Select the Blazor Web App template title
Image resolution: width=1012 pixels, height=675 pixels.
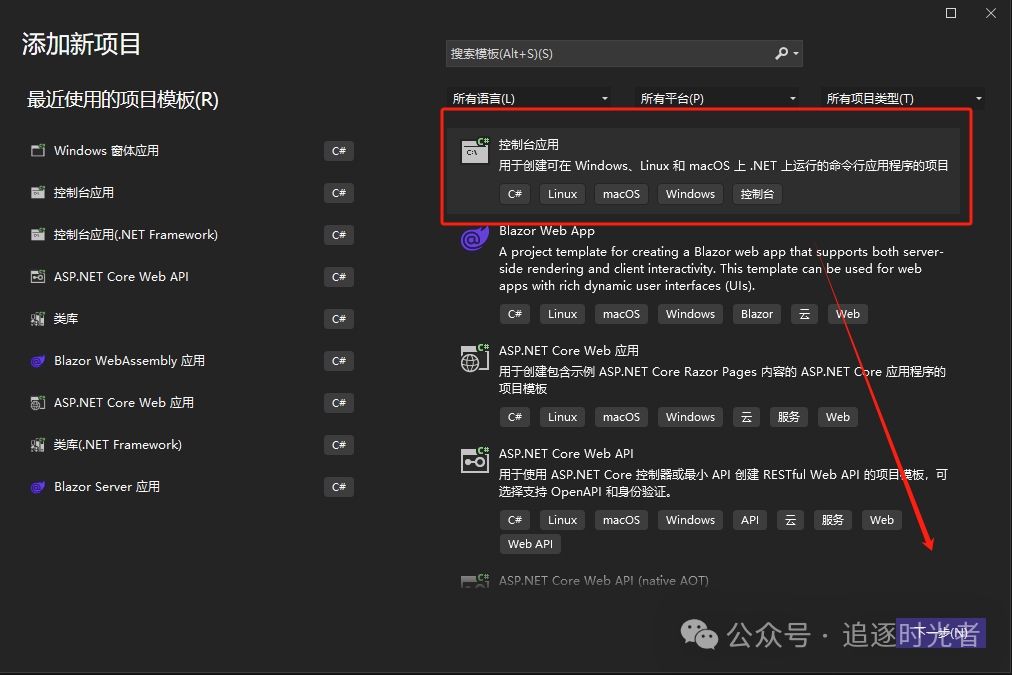point(547,230)
